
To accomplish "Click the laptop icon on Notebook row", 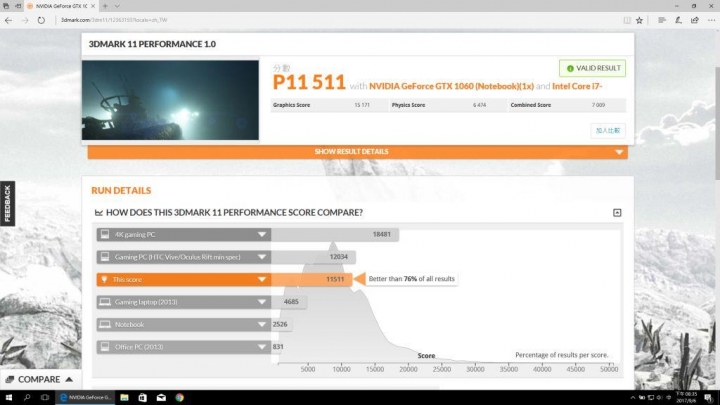I will (x=105, y=325).
